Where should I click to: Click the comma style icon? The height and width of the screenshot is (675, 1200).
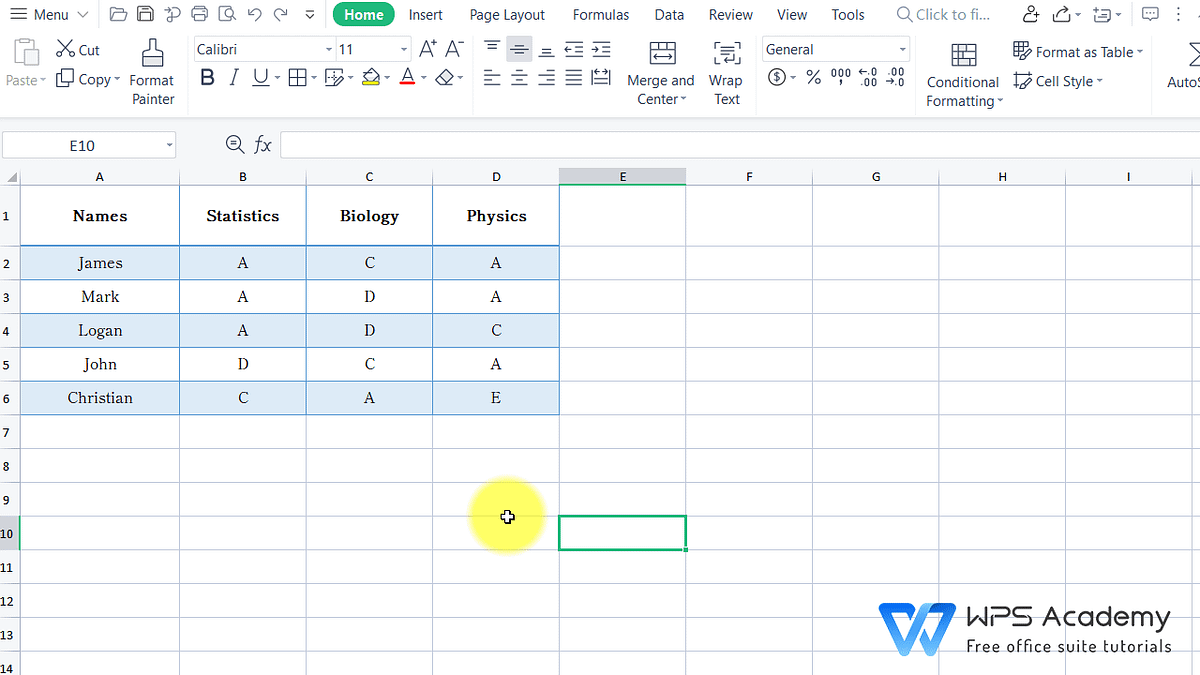(841, 77)
